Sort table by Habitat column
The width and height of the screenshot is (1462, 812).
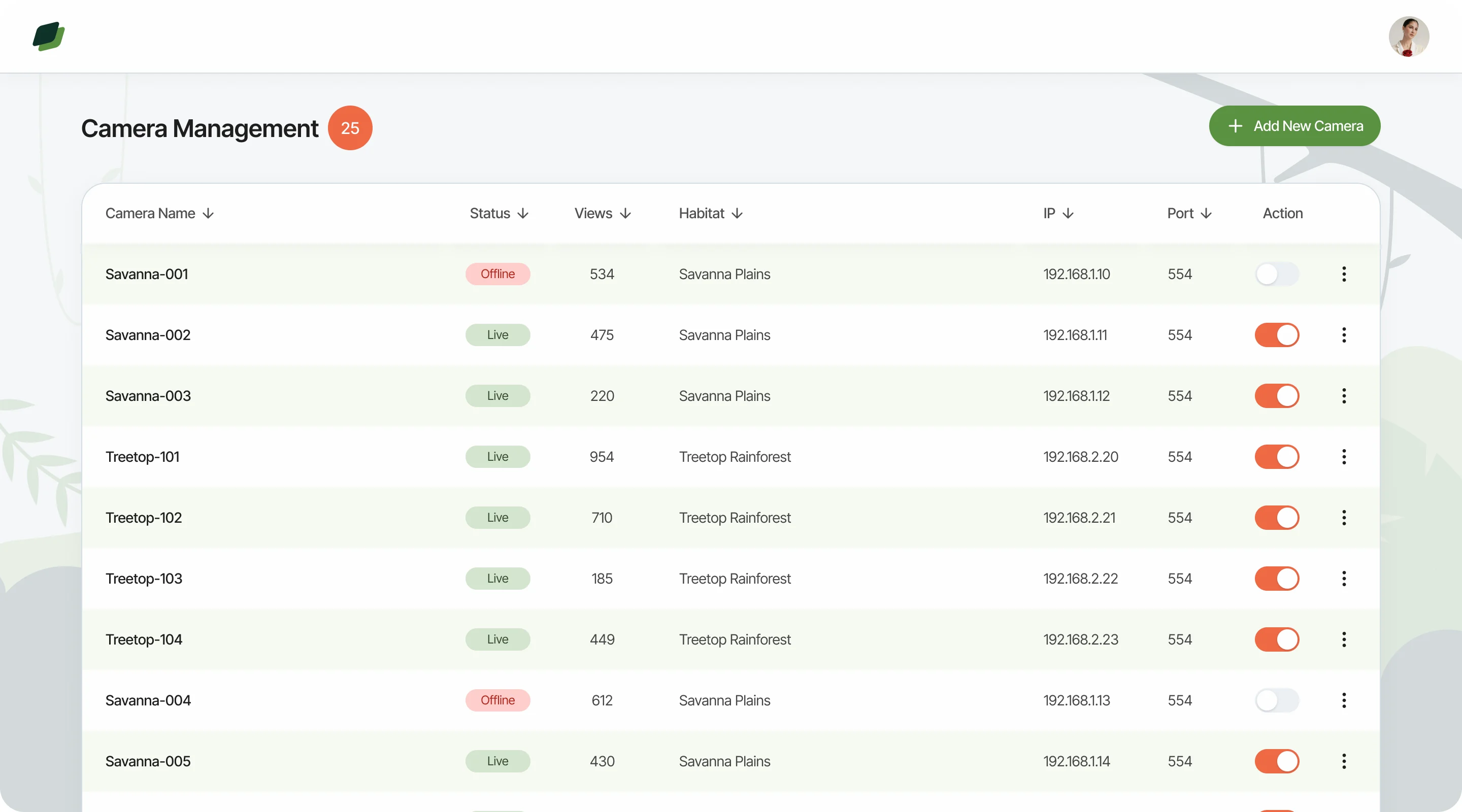pyautogui.click(x=711, y=213)
